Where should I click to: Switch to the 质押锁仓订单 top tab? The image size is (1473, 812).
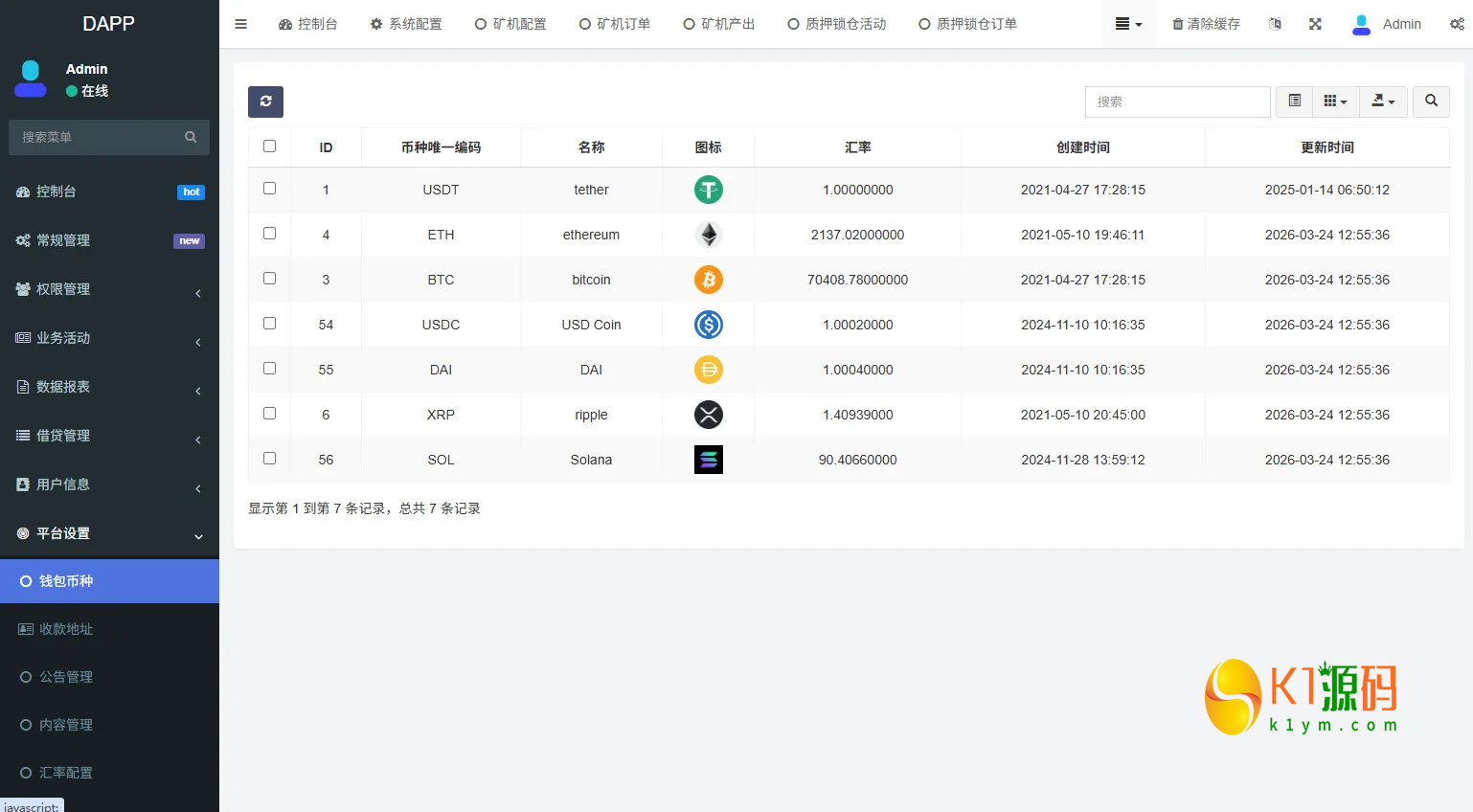tap(968, 24)
